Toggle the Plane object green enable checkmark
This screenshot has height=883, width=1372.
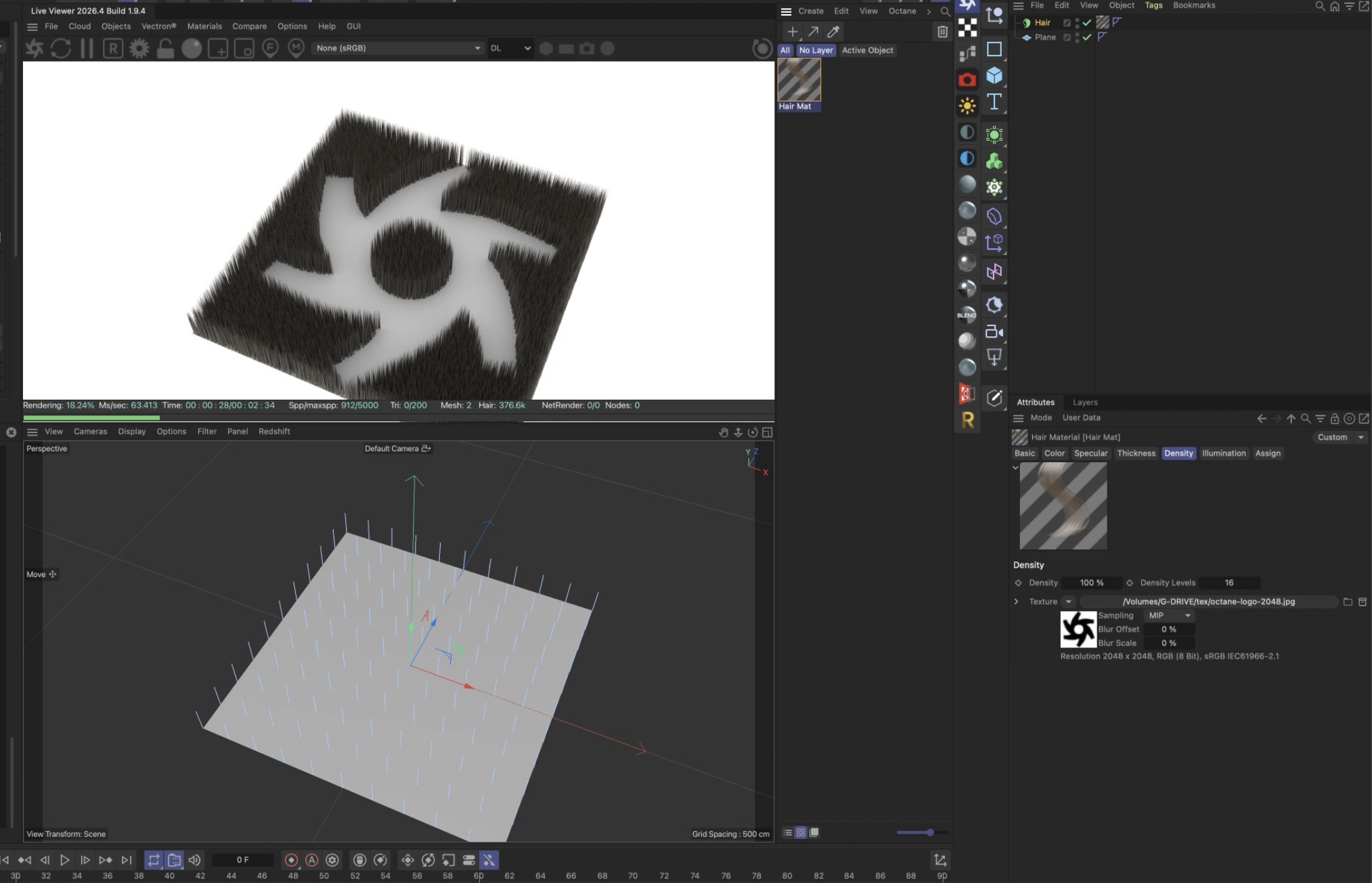point(1087,37)
